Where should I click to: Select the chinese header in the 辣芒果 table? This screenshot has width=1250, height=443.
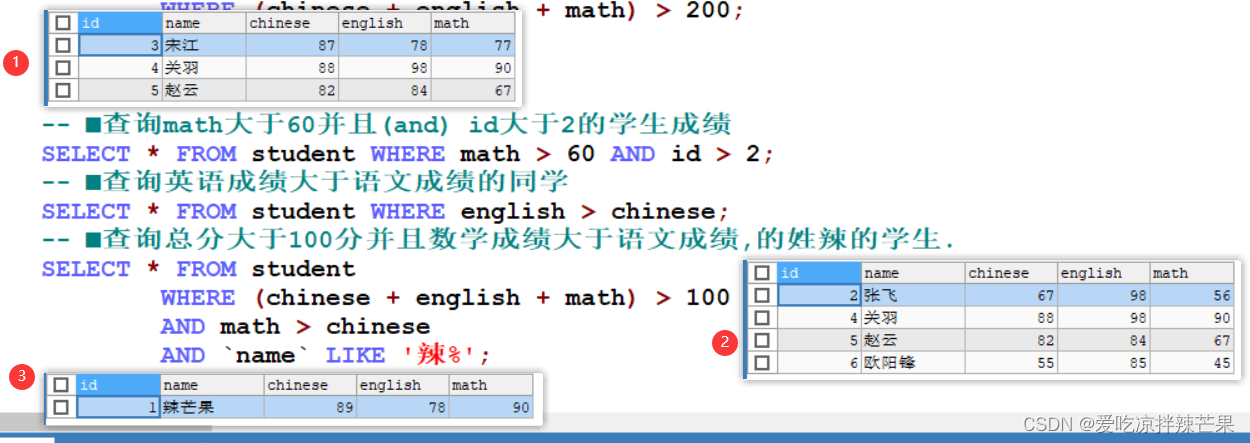click(310, 384)
